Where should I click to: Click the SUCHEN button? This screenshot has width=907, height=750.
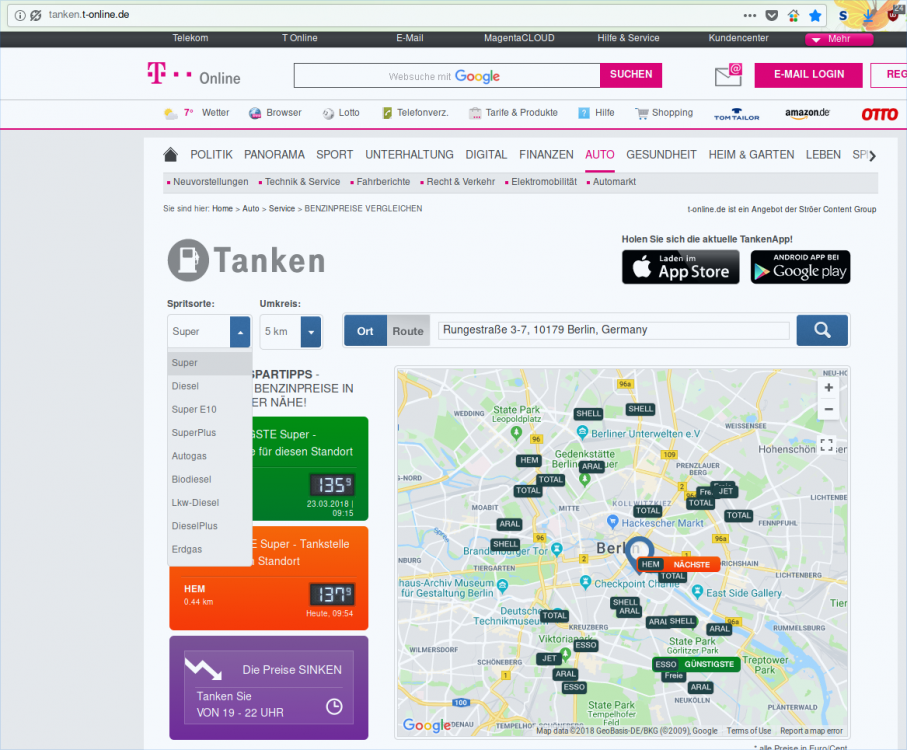(631, 75)
